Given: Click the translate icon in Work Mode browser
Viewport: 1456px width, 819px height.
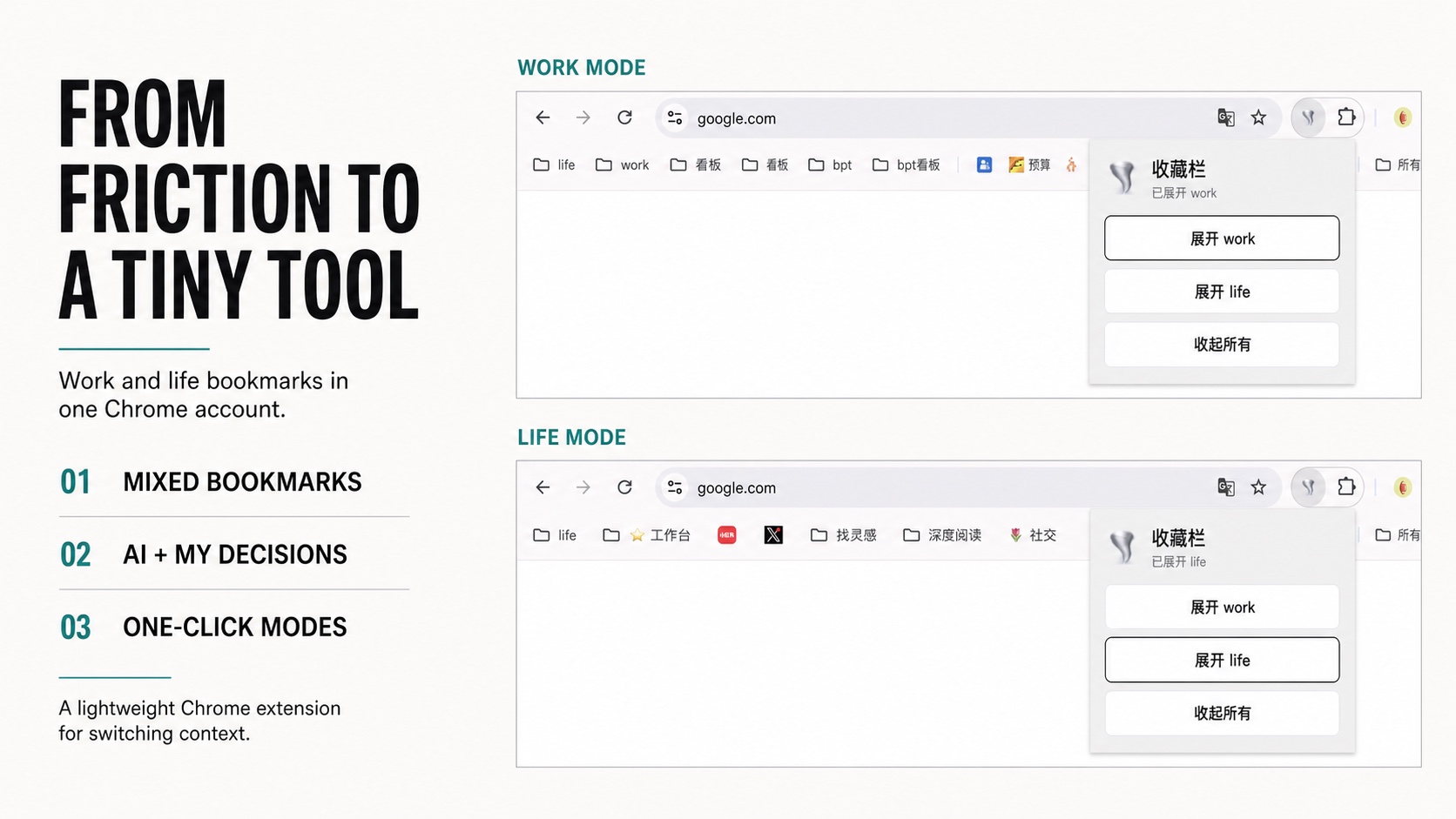Looking at the screenshot, I should [1226, 117].
